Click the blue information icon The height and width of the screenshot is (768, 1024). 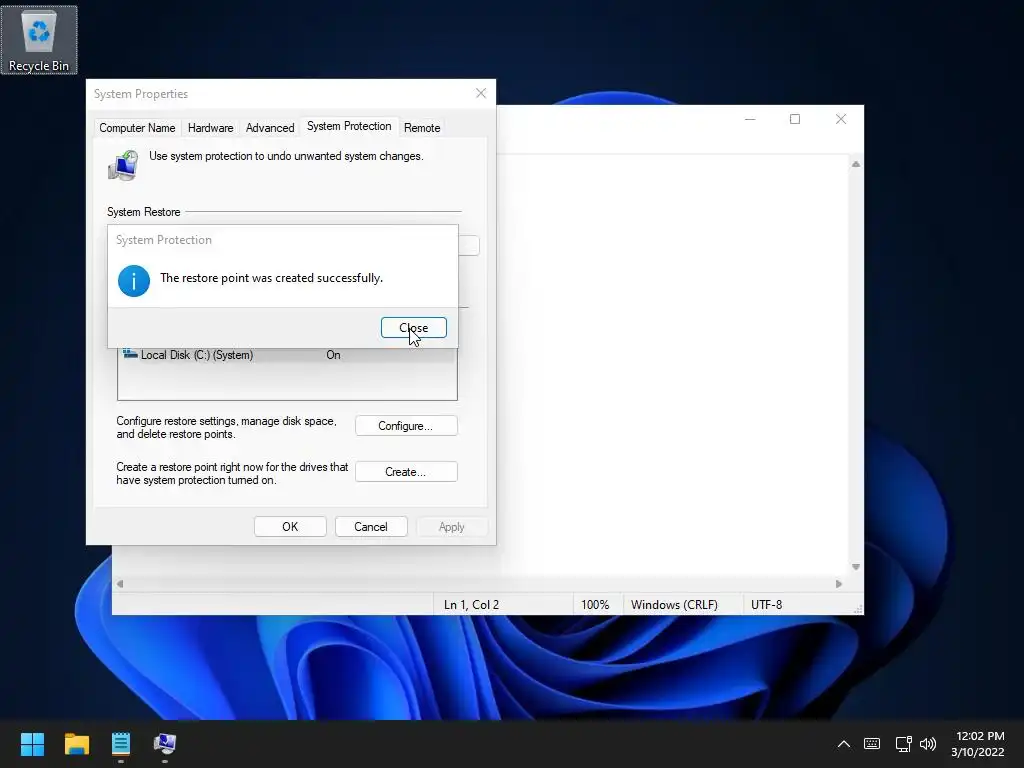point(134,281)
